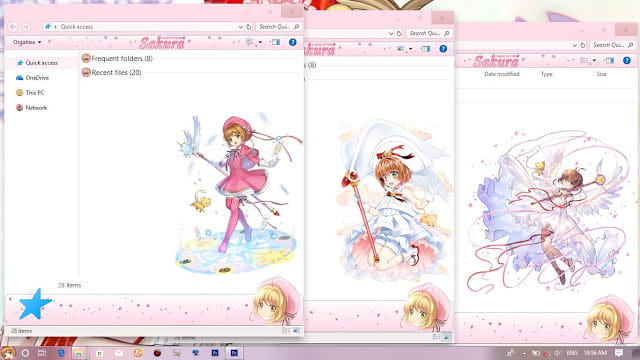Change view layout icon in middle window
The image size is (640, 360).
[400, 49]
